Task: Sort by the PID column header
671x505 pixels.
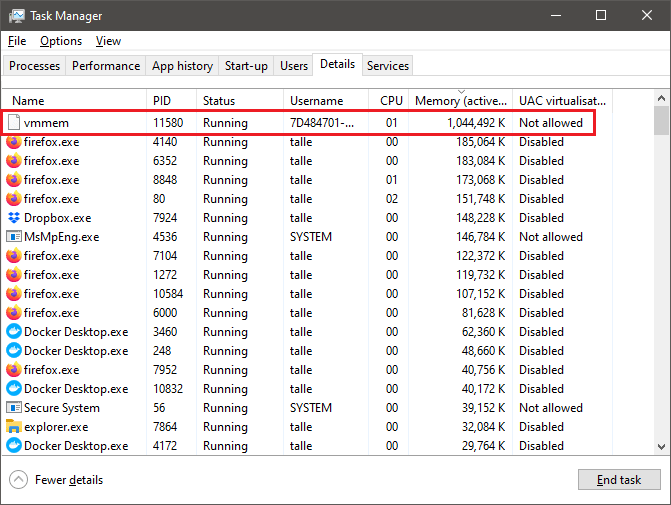Action: (172, 101)
